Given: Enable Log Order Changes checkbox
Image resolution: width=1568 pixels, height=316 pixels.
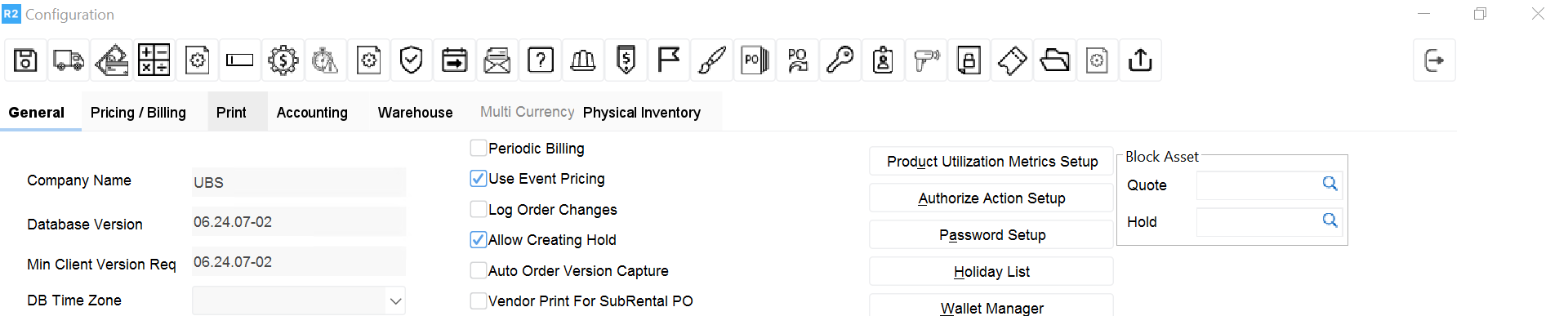Looking at the screenshot, I should (x=479, y=209).
